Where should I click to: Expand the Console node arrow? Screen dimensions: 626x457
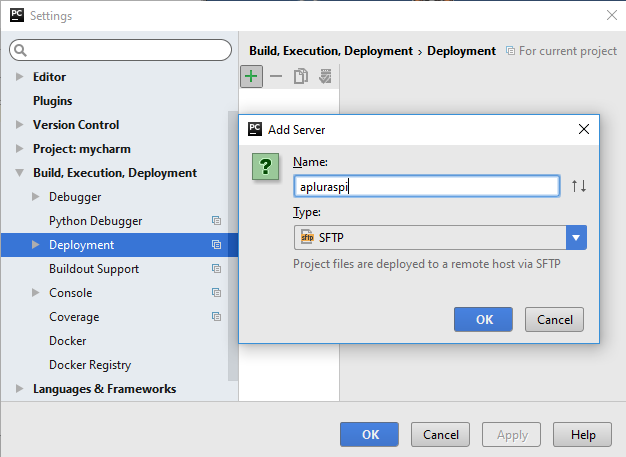click(36, 293)
